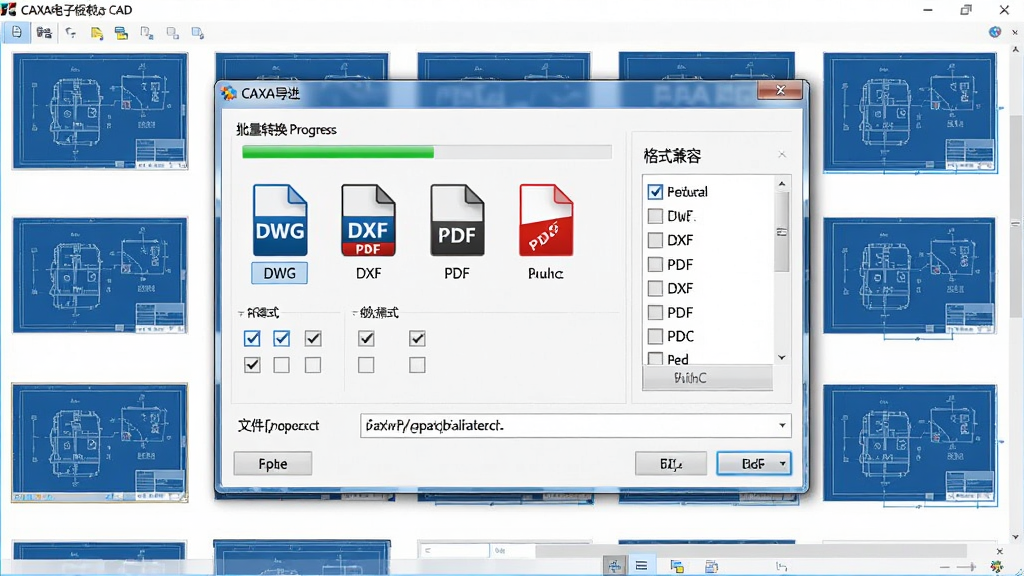Viewport: 1024px width, 576px height.
Task: Close the 格式兼容 panel with its x
Action: (782, 155)
